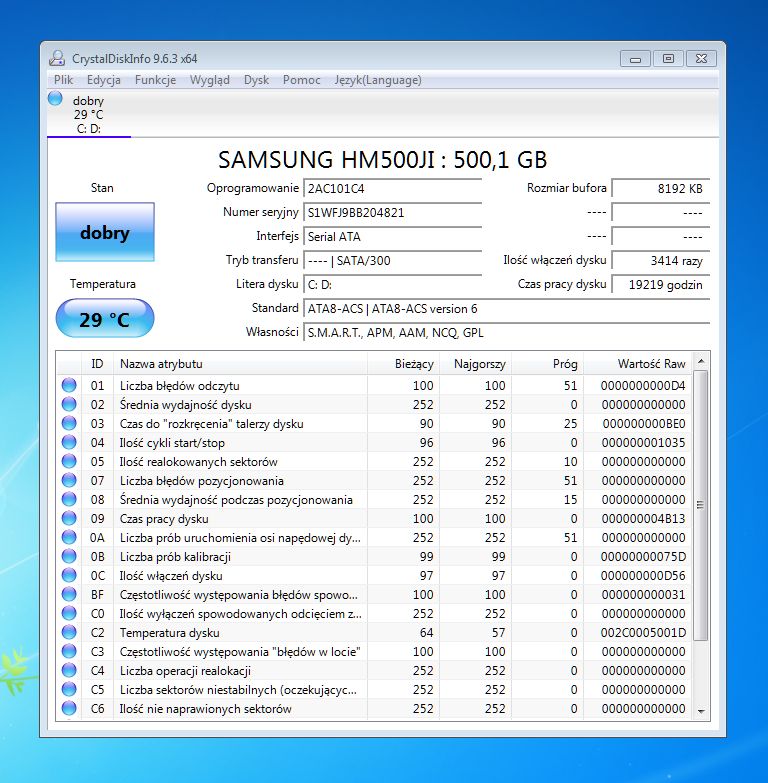Click the Próg column header
Viewport: 768px width, 783px height.
(x=547, y=364)
